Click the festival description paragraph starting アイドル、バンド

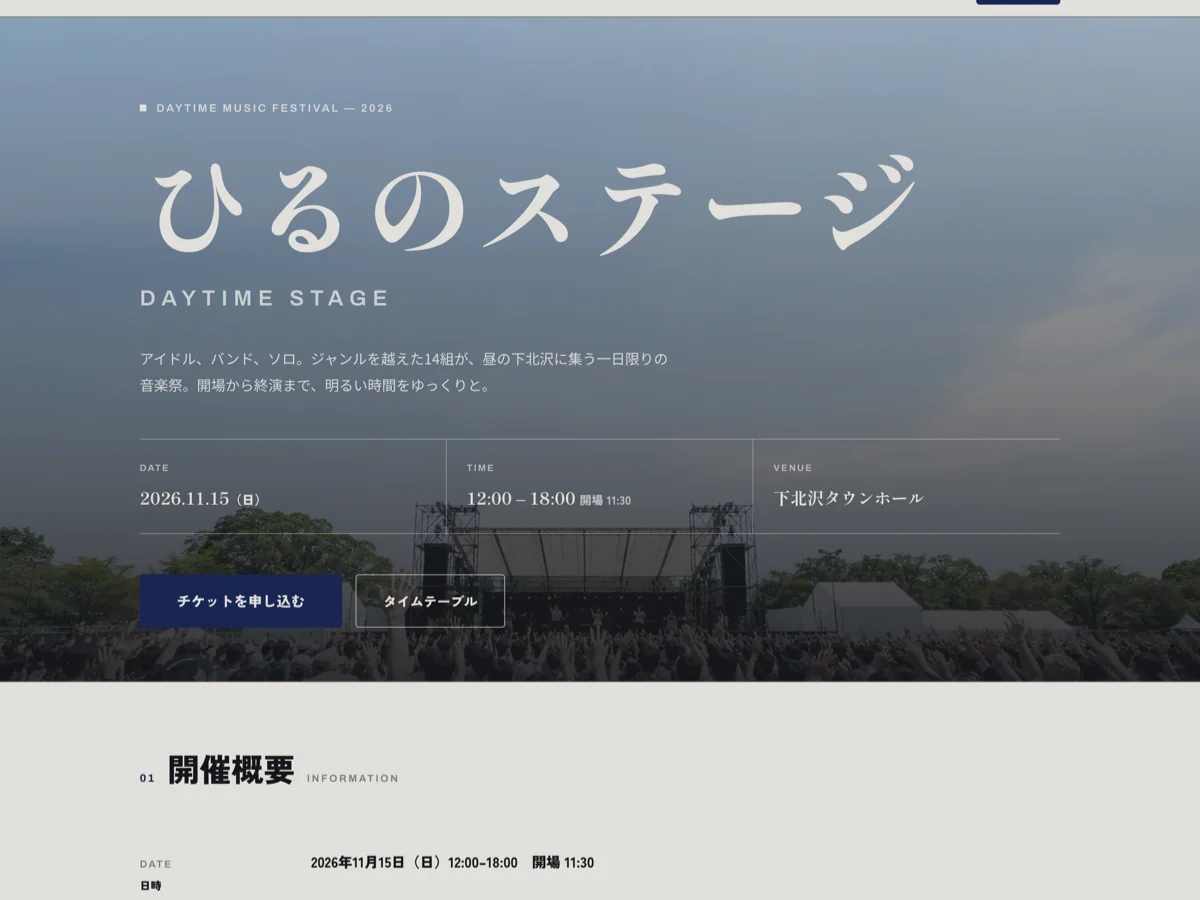pyautogui.click(x=404, y=372)
